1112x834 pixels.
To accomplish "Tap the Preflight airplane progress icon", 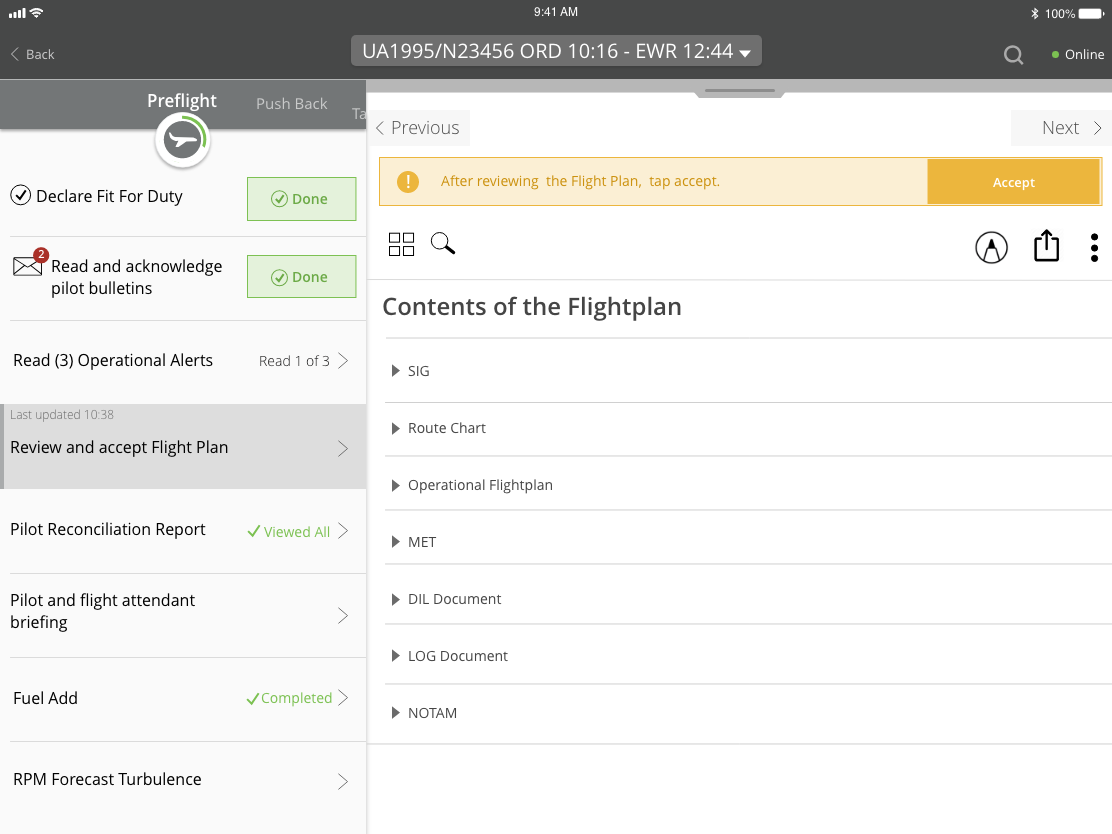I will click(182, 141).
